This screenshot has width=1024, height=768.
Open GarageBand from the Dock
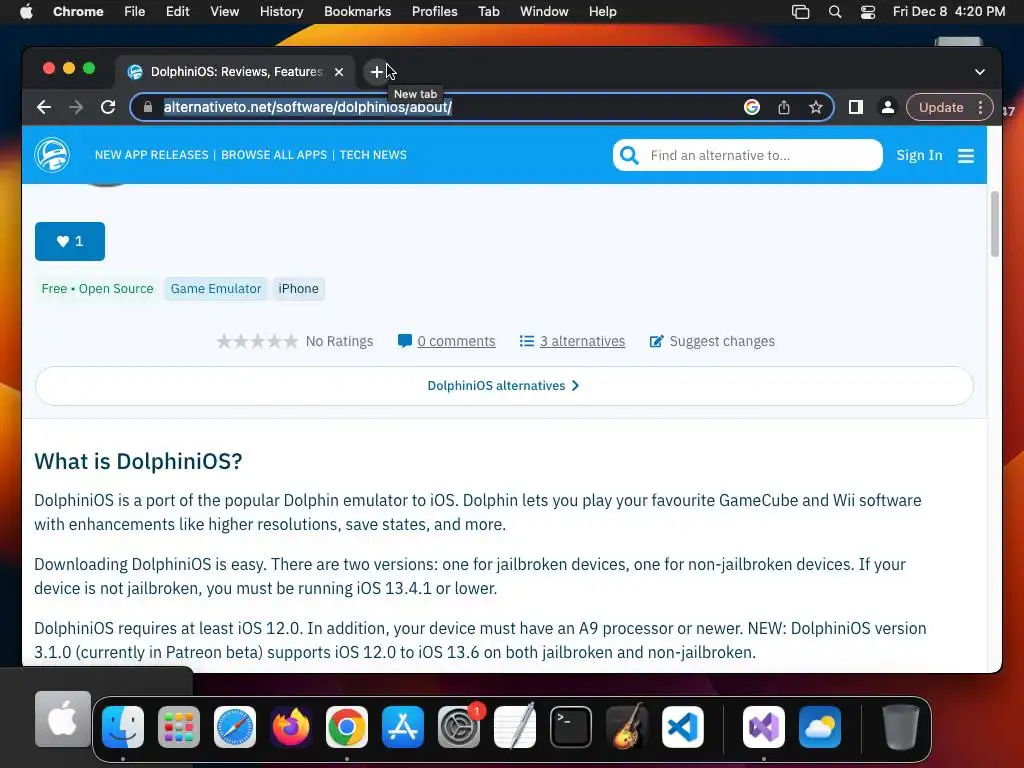click(x=627, y=727)
